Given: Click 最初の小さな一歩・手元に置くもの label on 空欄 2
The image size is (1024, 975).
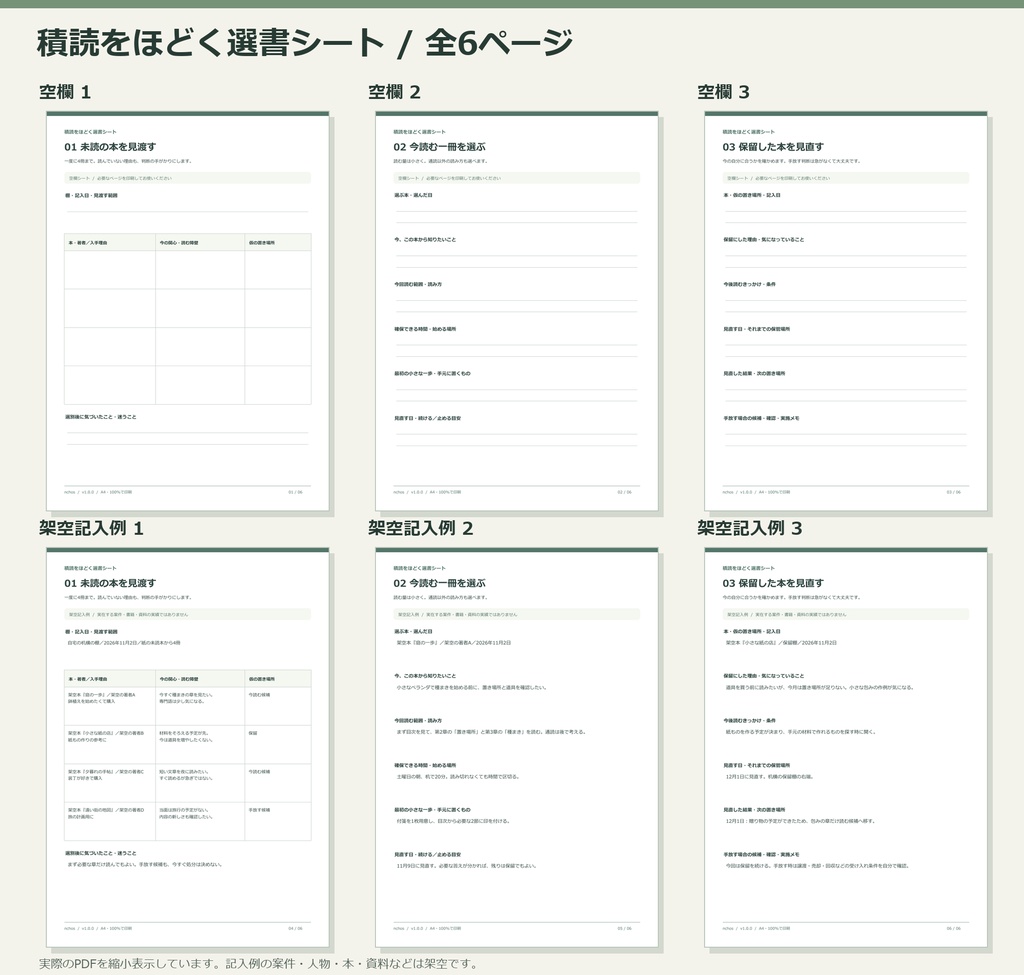Looking at the screenshot, I should coord(432,374).
